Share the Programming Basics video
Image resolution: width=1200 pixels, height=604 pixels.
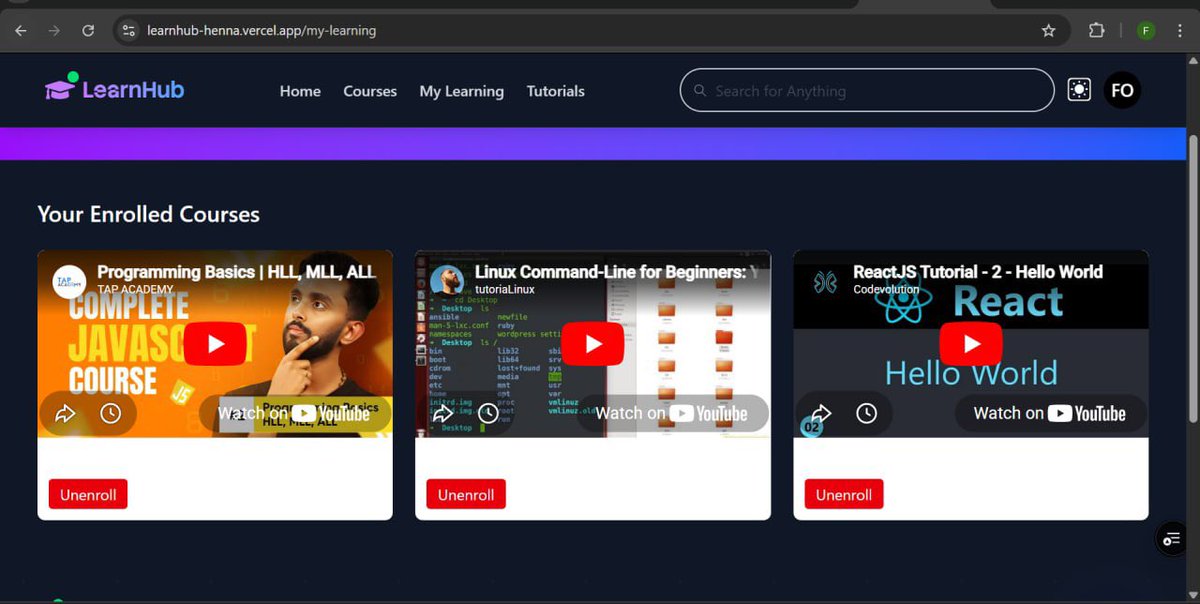coord(65,413)
